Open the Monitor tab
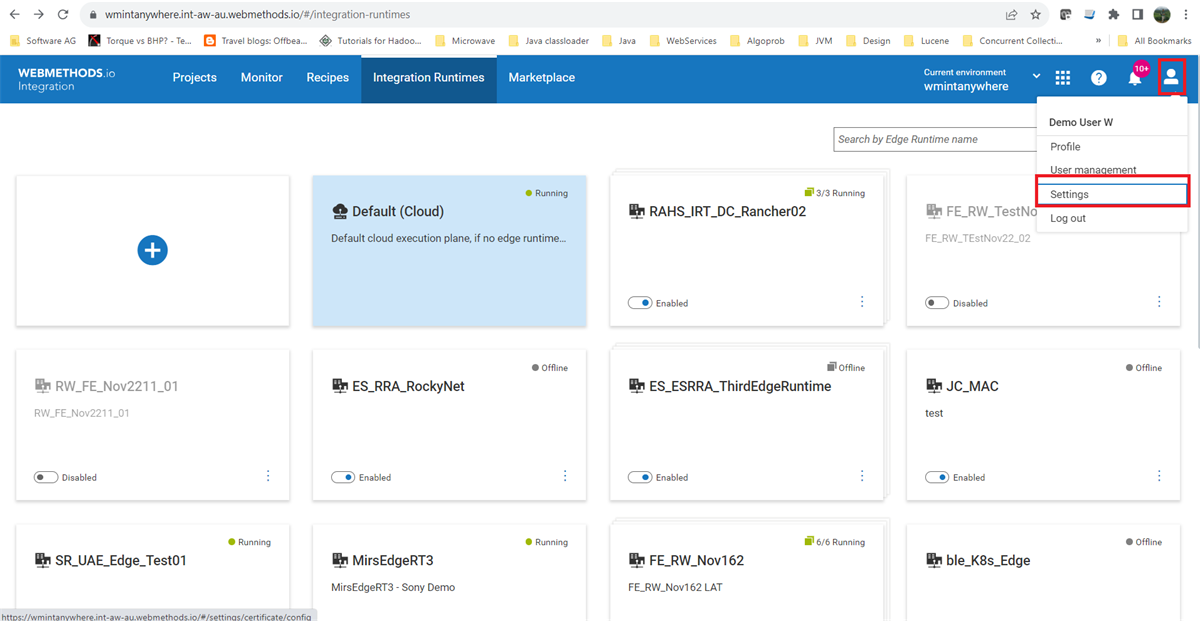 [262, 78]
